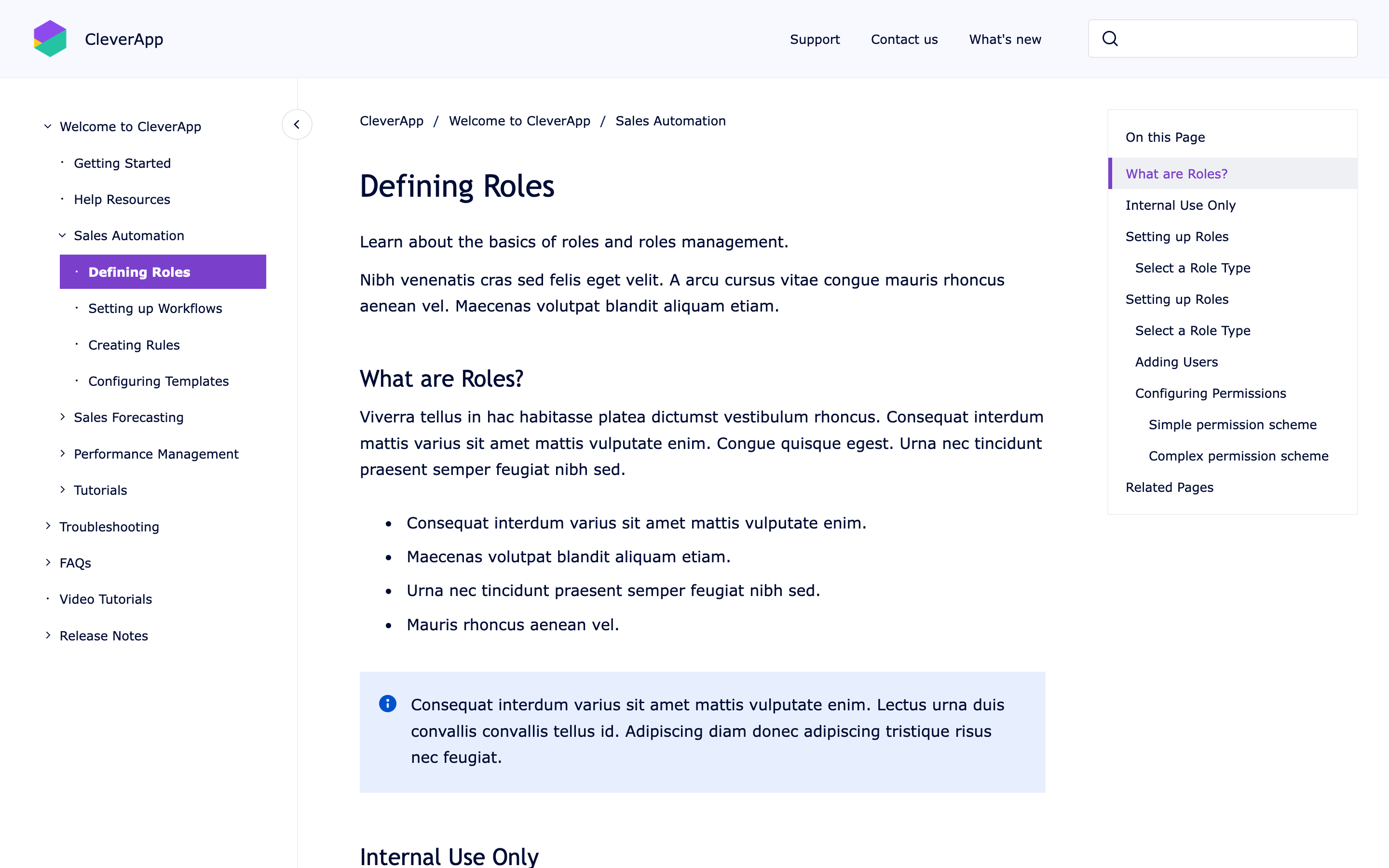Click the What are Roles? on-page anchor
The image size is (1389, 868).
tap(1177, 173)
